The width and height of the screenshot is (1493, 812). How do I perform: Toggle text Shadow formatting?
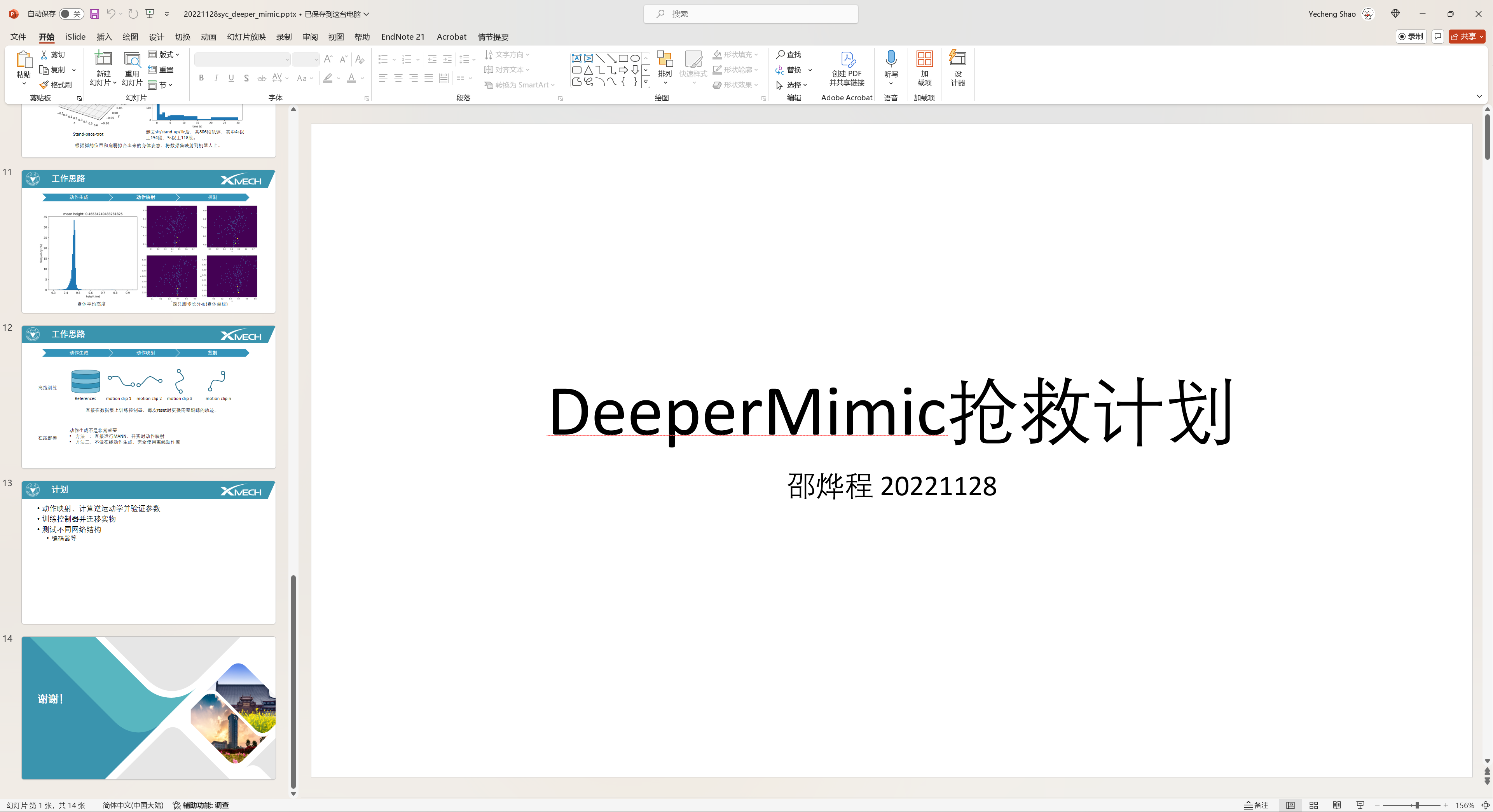pos(246,78)
